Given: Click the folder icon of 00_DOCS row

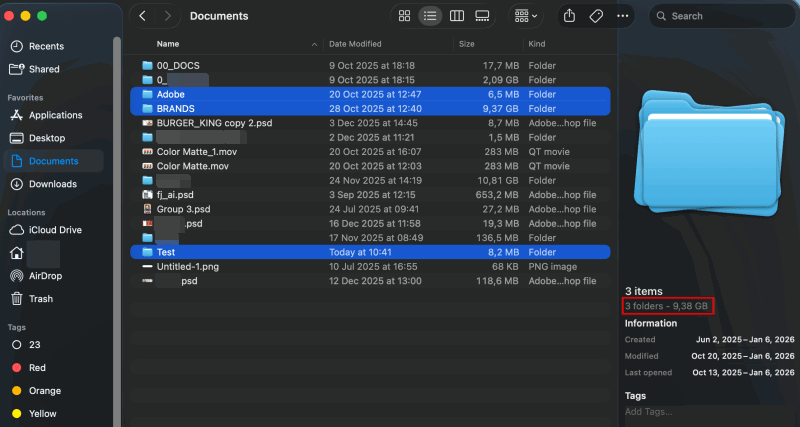Looking at the screenshot, I should tap(147, 65).
